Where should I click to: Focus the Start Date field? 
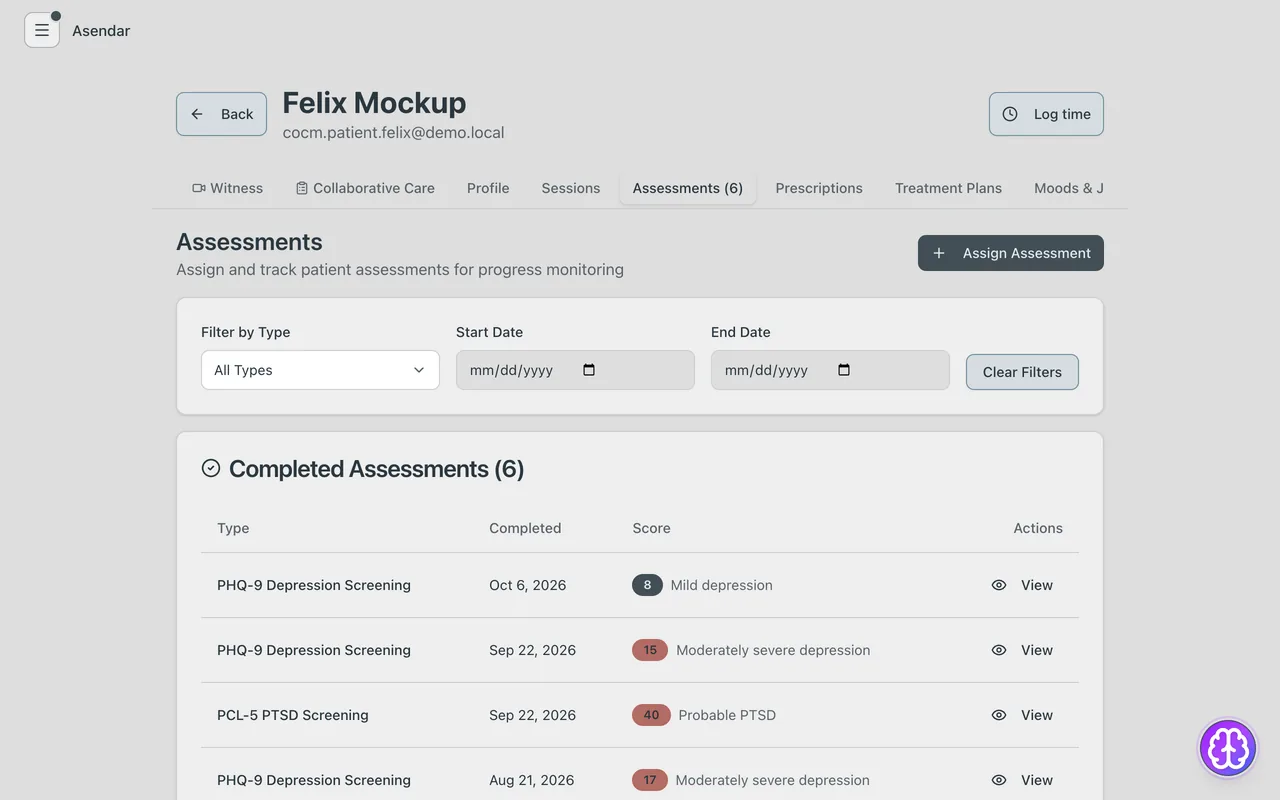(x=575, y=370)
